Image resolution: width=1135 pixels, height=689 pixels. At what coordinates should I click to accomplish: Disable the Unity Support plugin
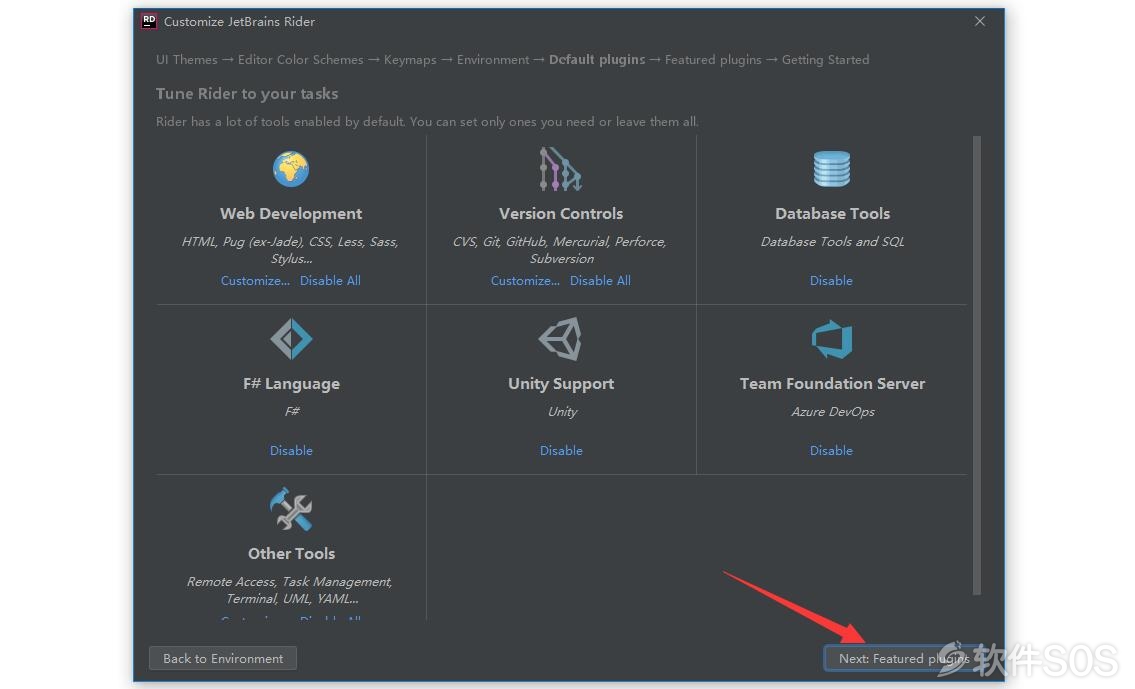coord(561,451)
